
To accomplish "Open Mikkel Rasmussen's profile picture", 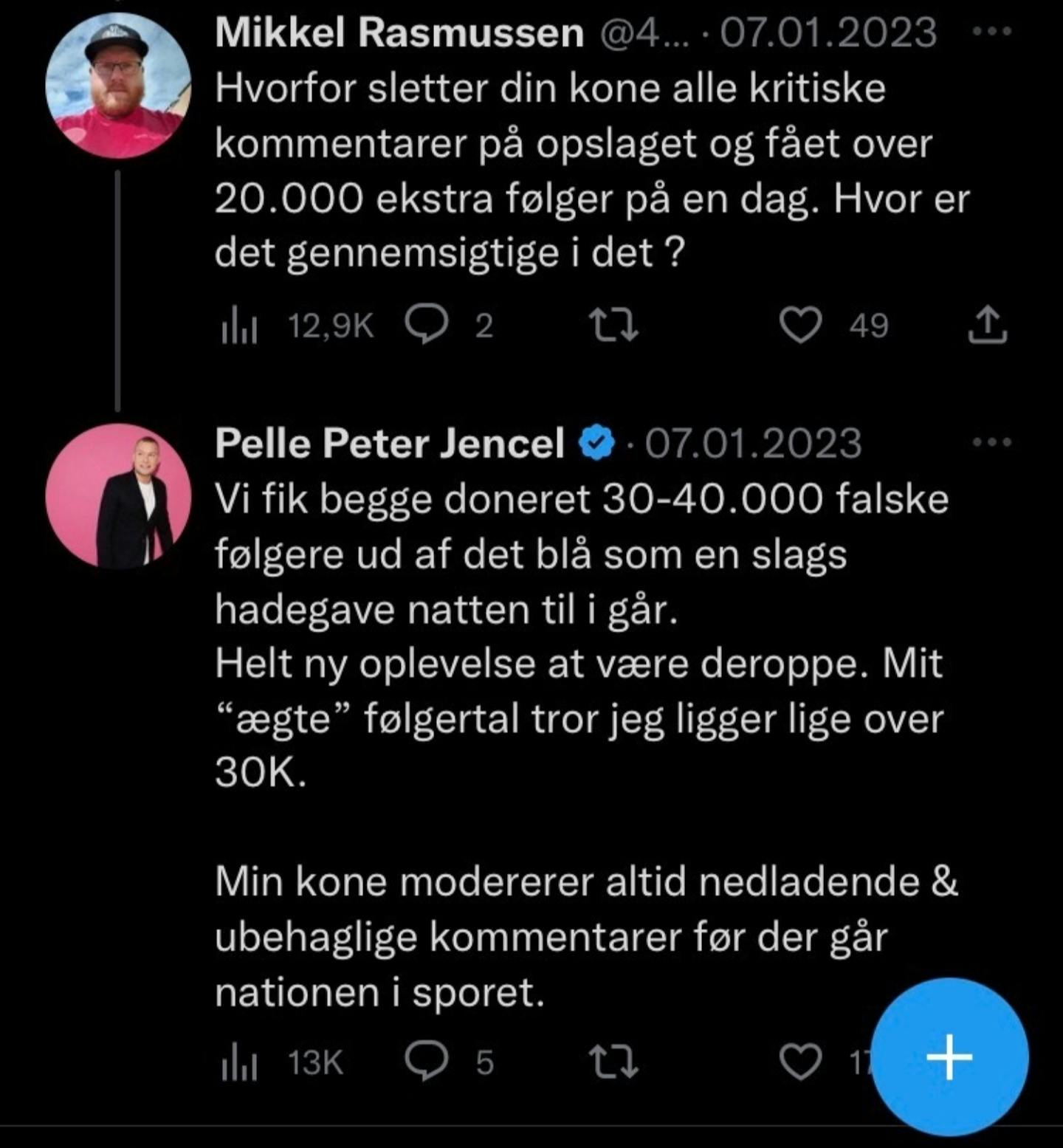I will [x=118, y=86].
